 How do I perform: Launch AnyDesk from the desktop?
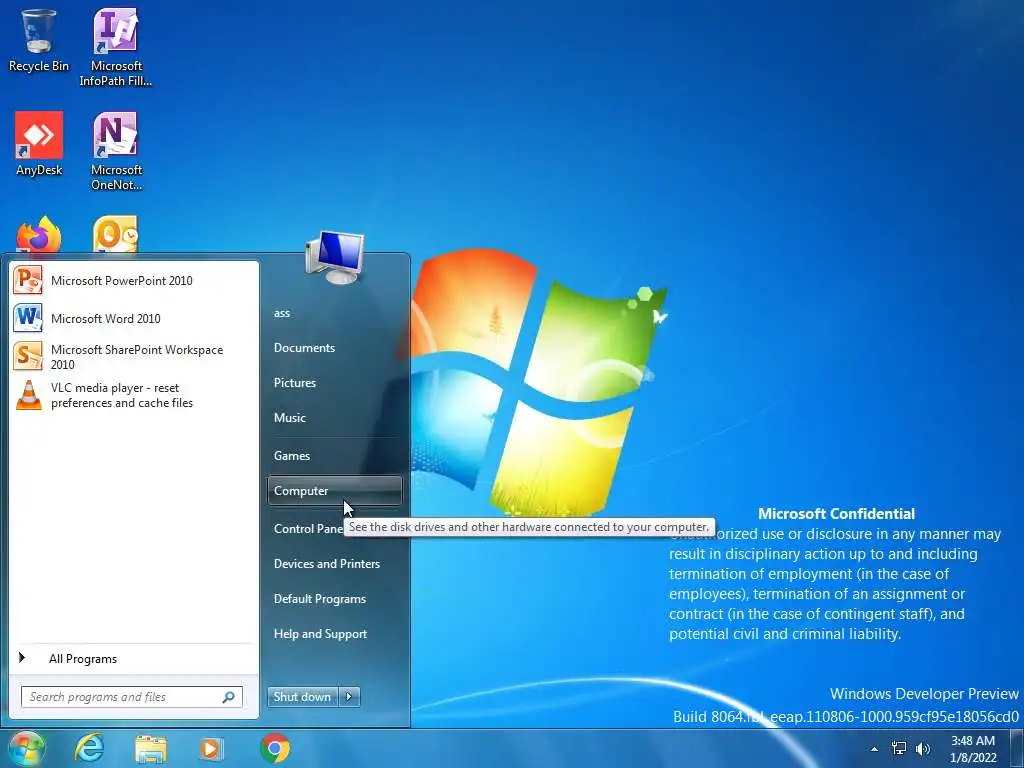click(39, 144)
